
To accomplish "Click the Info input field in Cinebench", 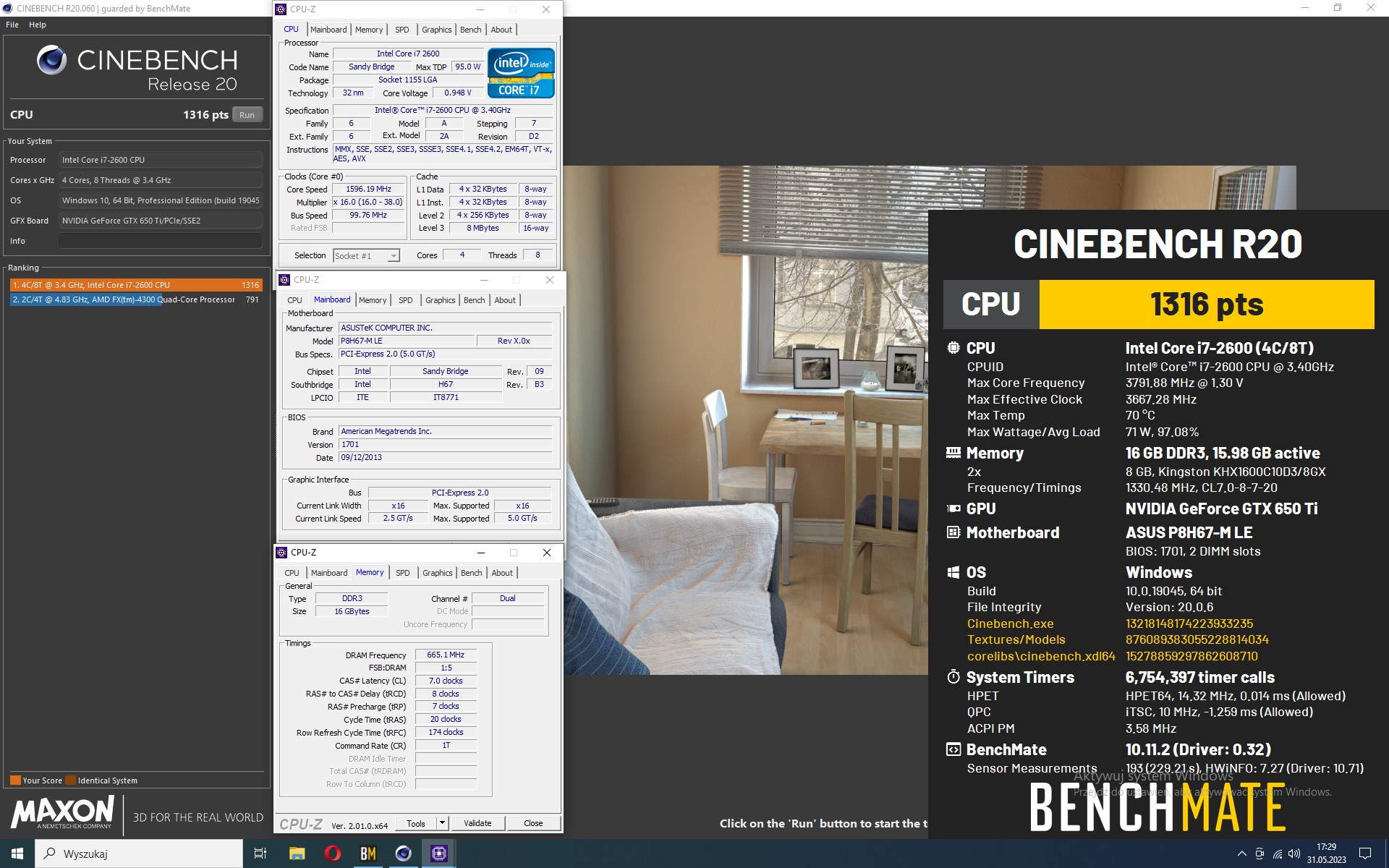I will coord(161,241).
